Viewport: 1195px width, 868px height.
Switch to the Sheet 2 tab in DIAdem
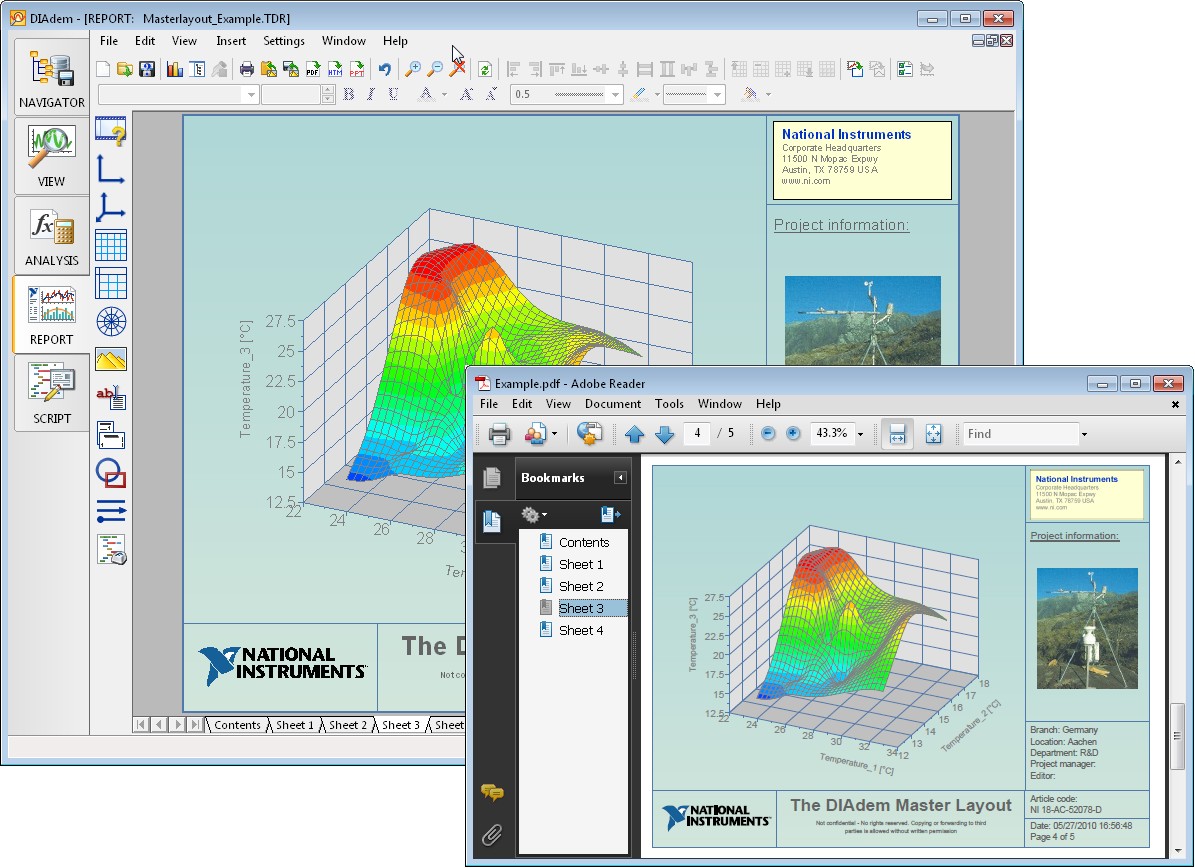point(348,725)
